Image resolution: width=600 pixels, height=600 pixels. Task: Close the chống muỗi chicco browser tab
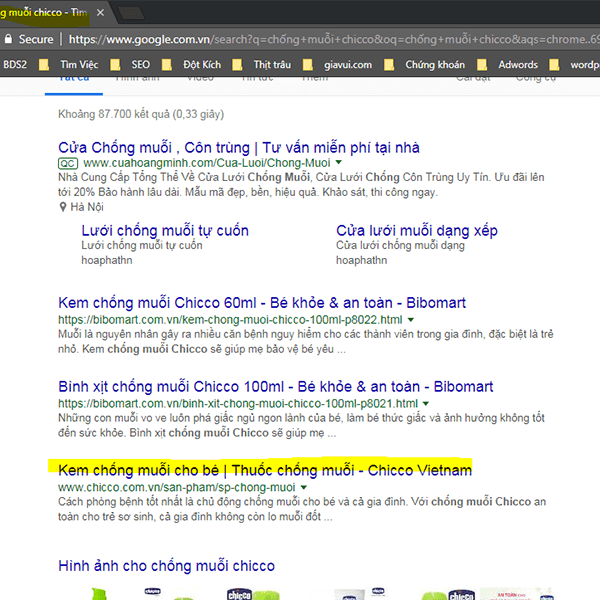pos(100,13)
